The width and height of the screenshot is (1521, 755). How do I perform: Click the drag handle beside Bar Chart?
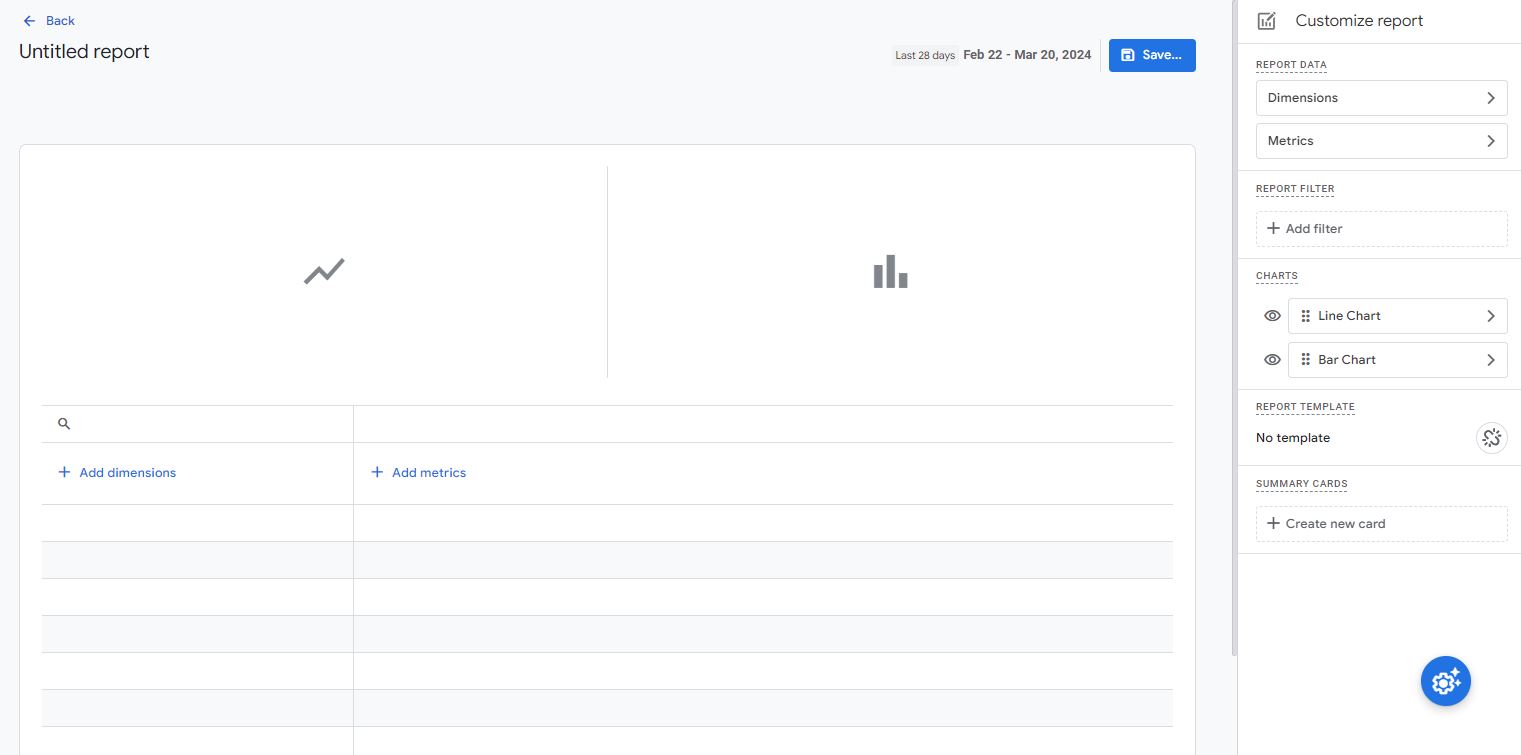[1306, 359]
